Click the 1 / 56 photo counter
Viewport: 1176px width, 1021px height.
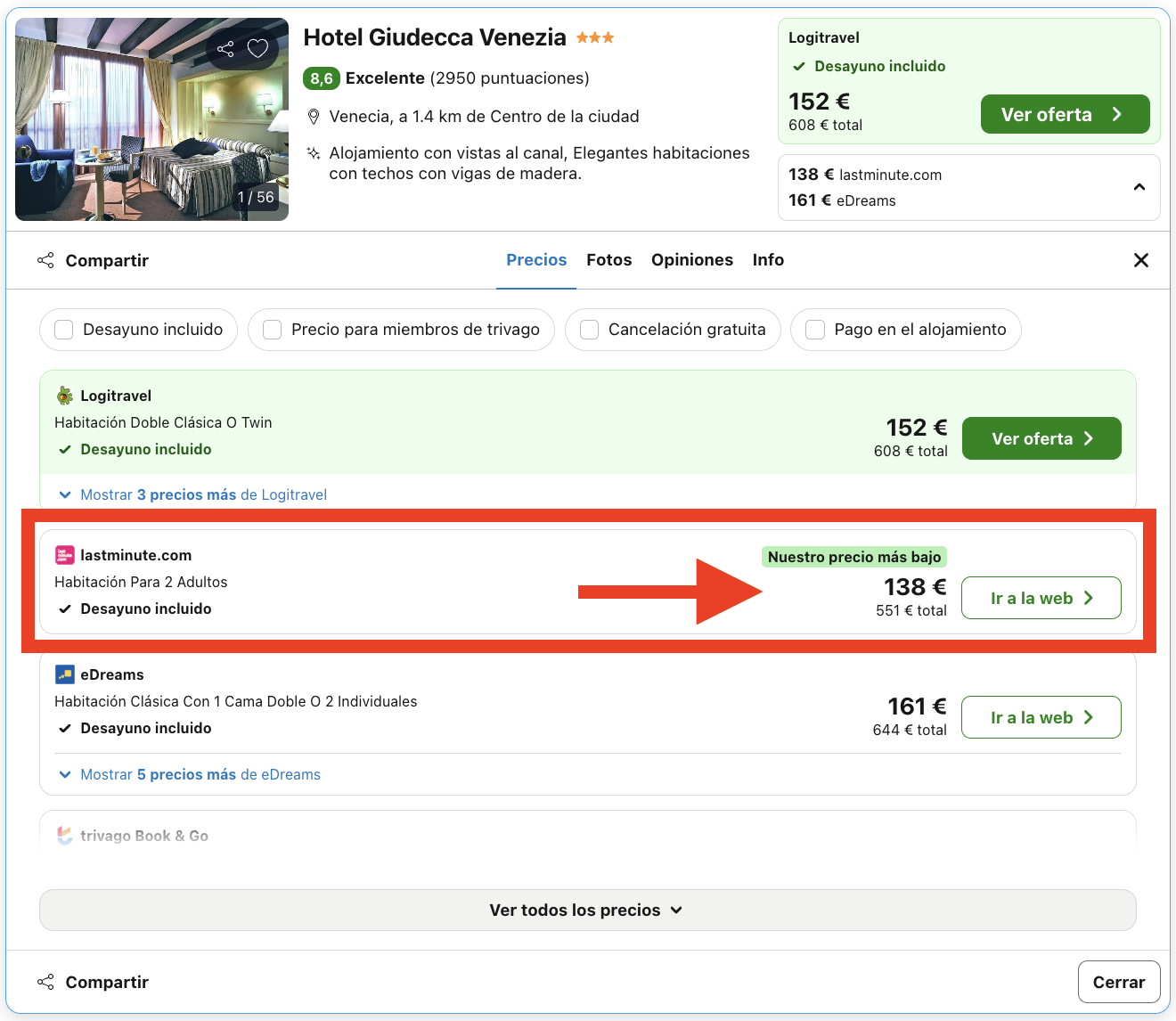[x=256, y=197]
